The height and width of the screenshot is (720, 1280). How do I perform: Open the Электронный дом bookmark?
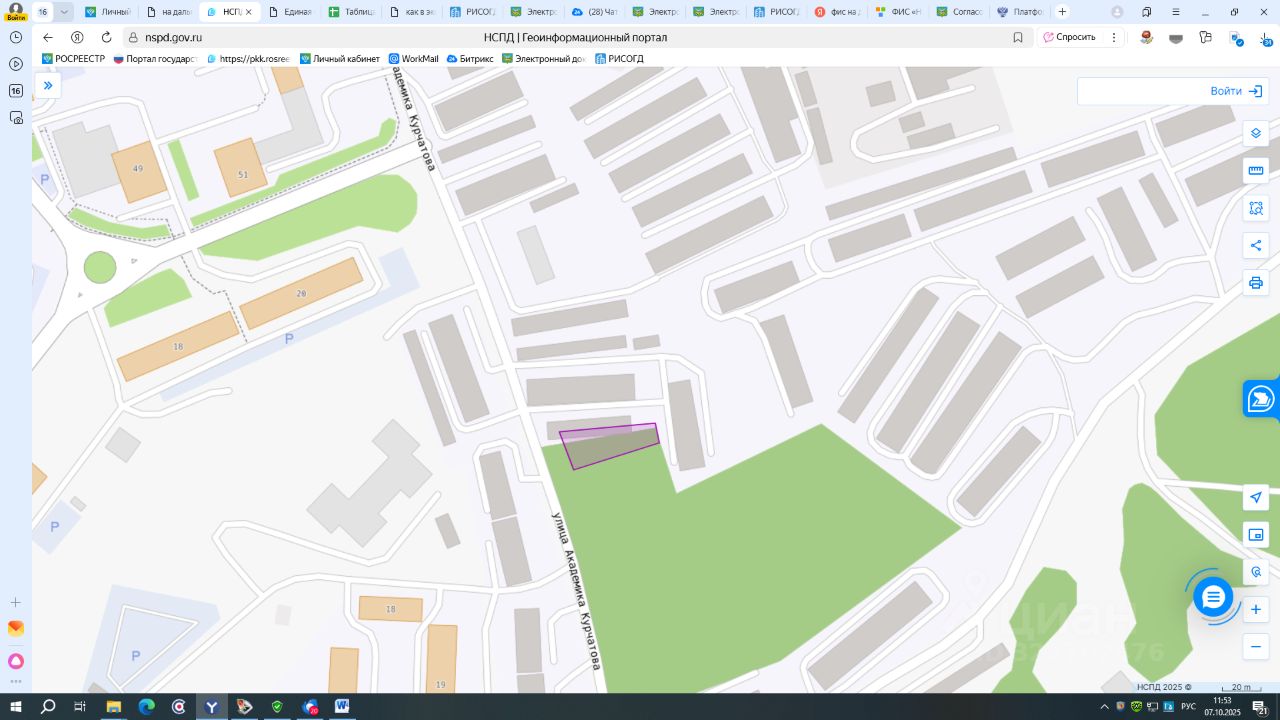pos(544,59)
